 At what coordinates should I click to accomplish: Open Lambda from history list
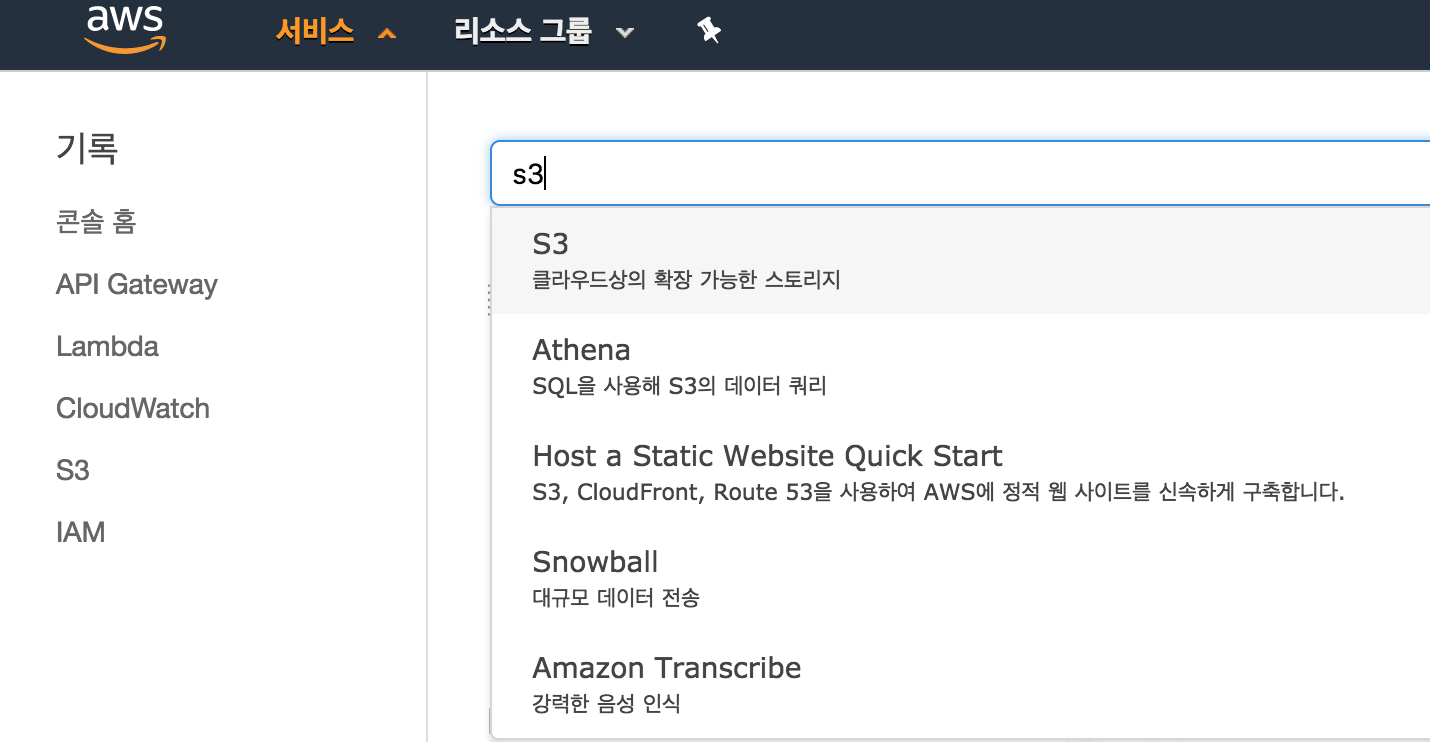[107, 346]
